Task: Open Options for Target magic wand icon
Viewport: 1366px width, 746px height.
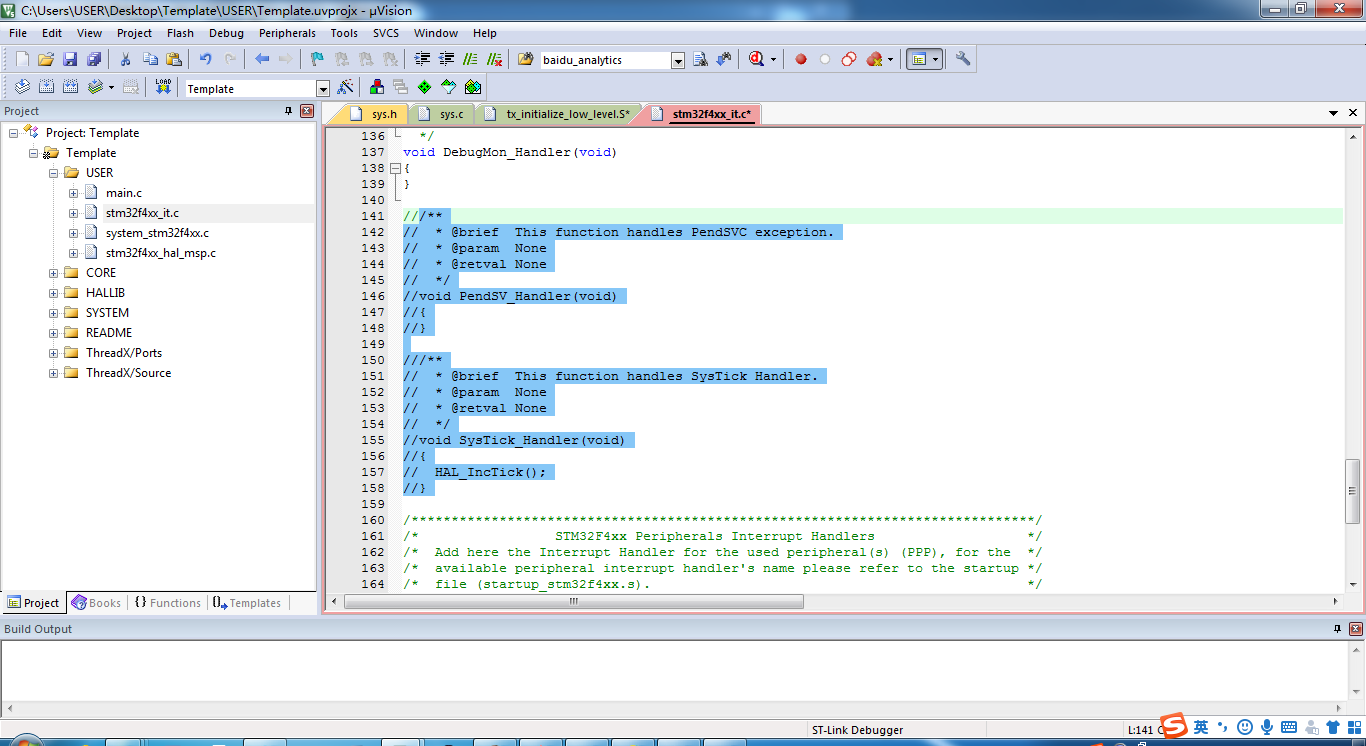Action: coord(345,88)
